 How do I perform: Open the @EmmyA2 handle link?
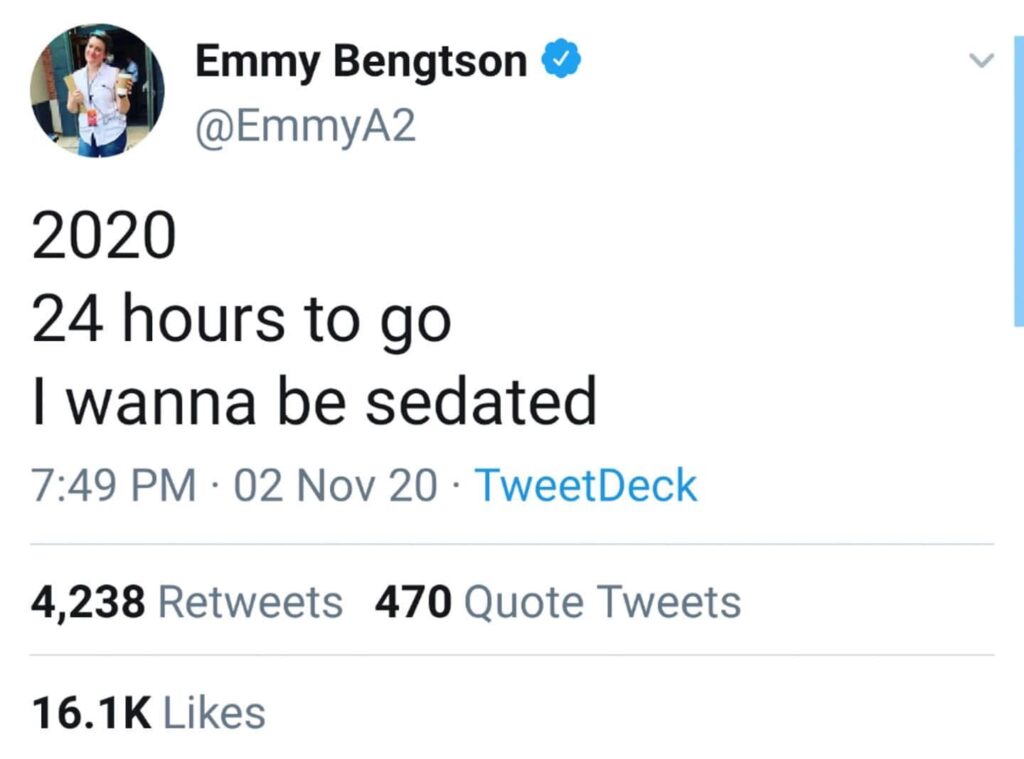click(x=304, y=128)
